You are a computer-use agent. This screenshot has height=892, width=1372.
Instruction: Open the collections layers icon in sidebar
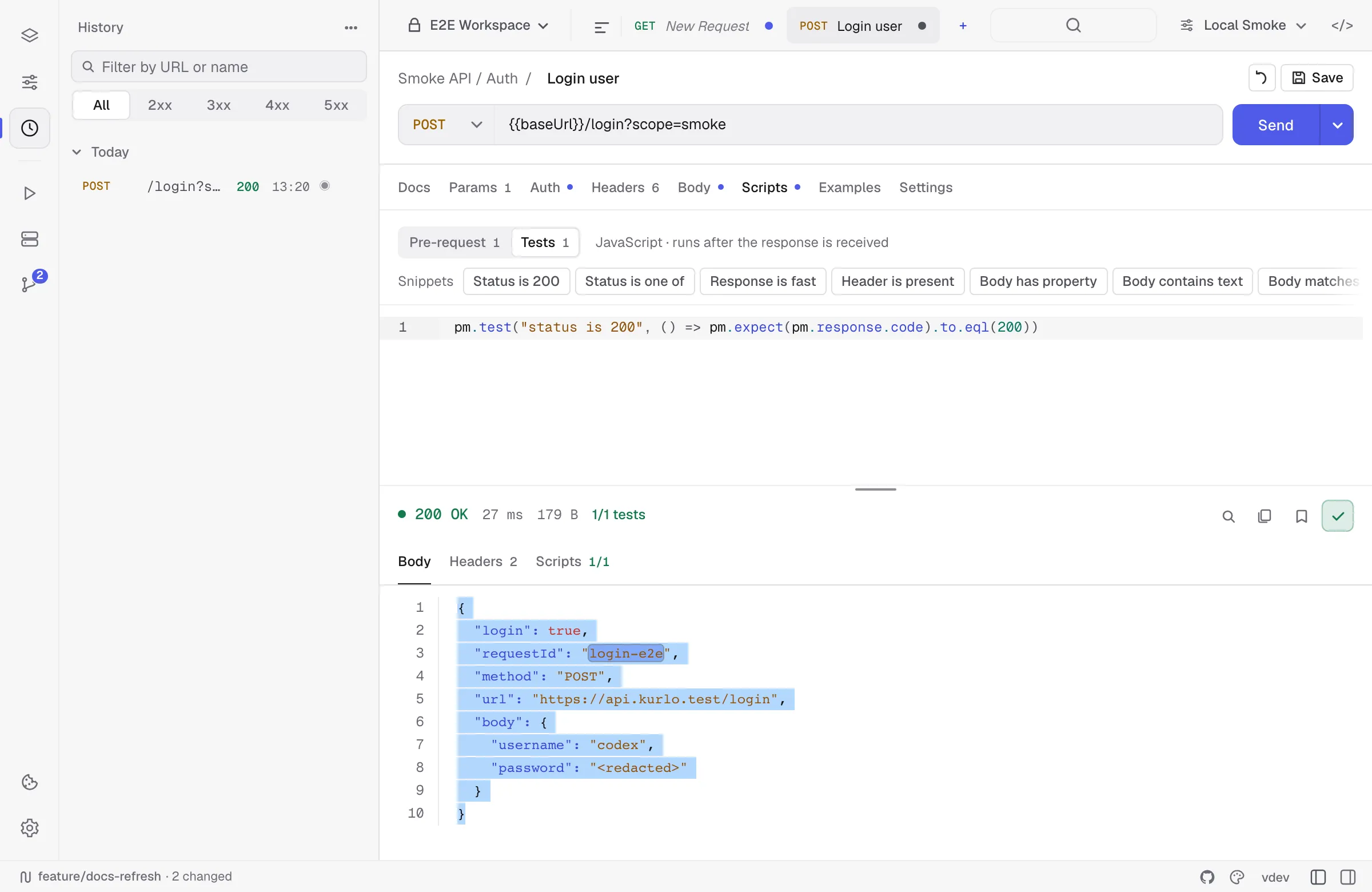29,36
